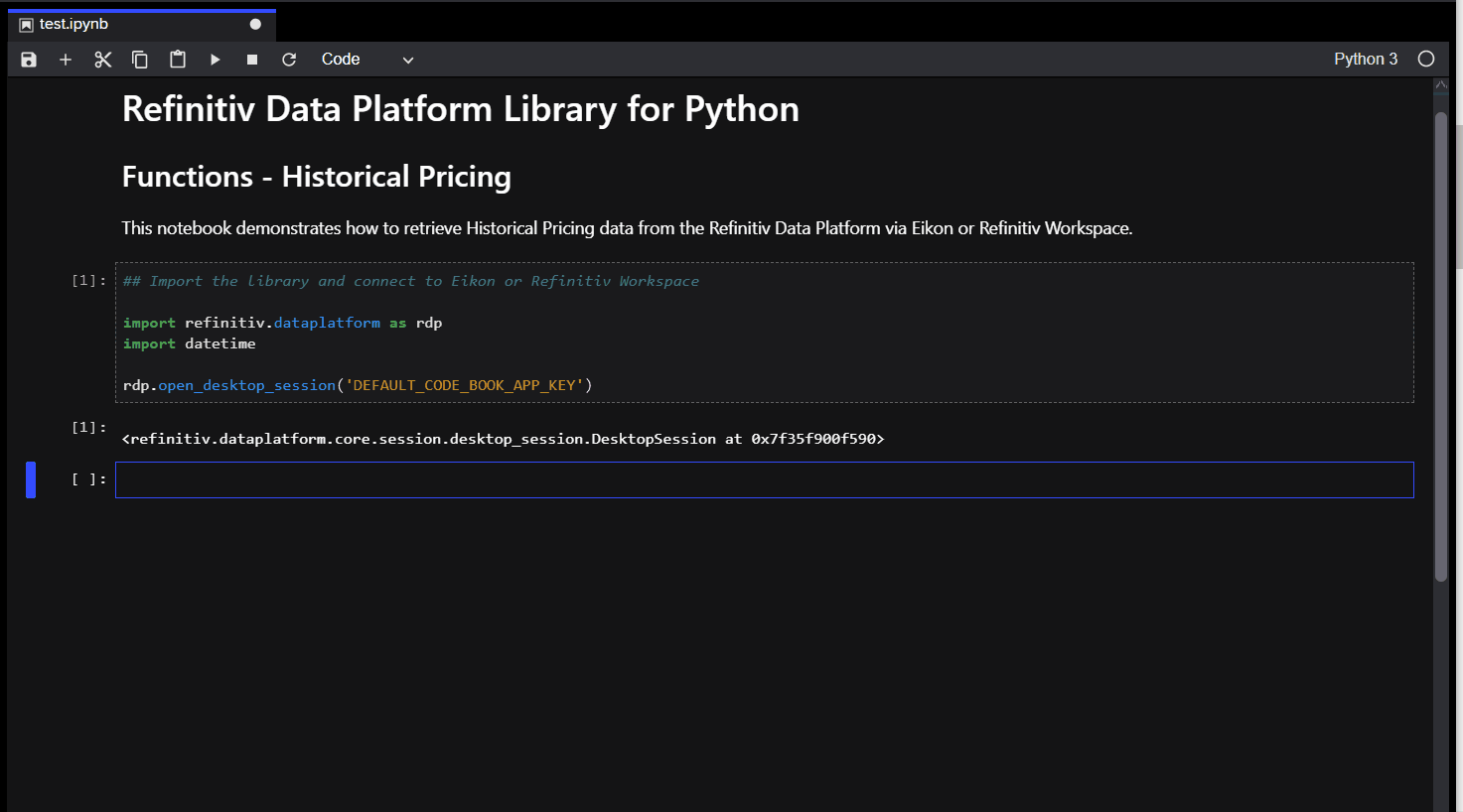Click into the empty code cell input
Image resolution: width=1463 pixels, height=812 pixels.
click(764, 479)
